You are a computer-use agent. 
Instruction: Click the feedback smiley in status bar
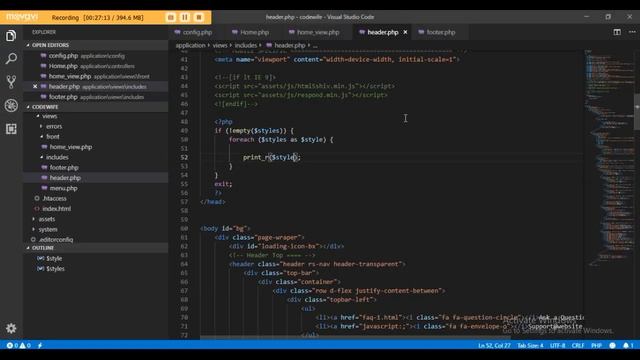tap(612, 345)
